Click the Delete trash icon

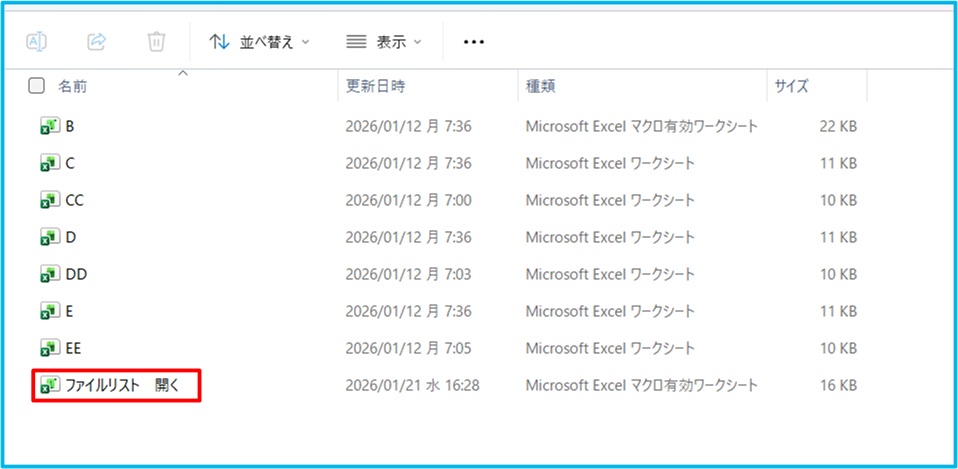click(156, 41)
